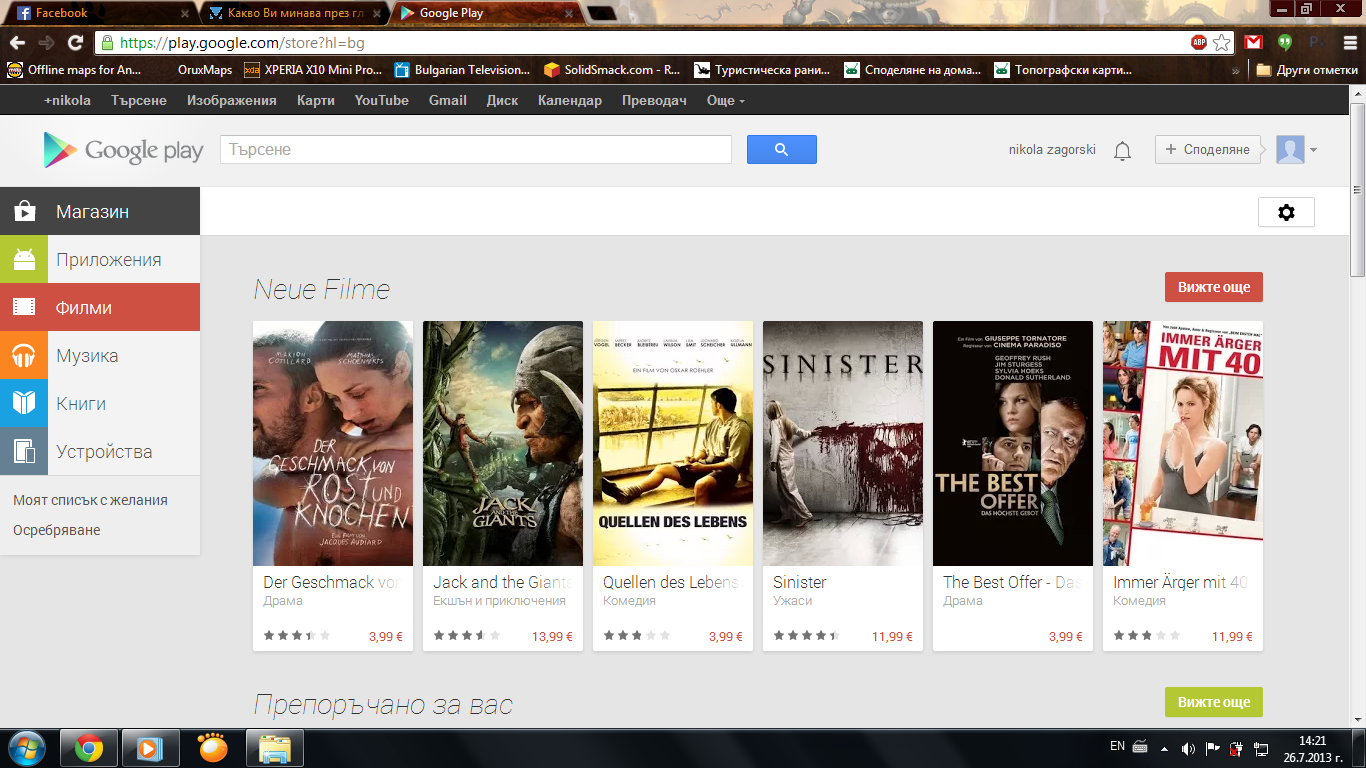Open Карти in Google bar
The image size is (1366, 768).
point(316,100)
